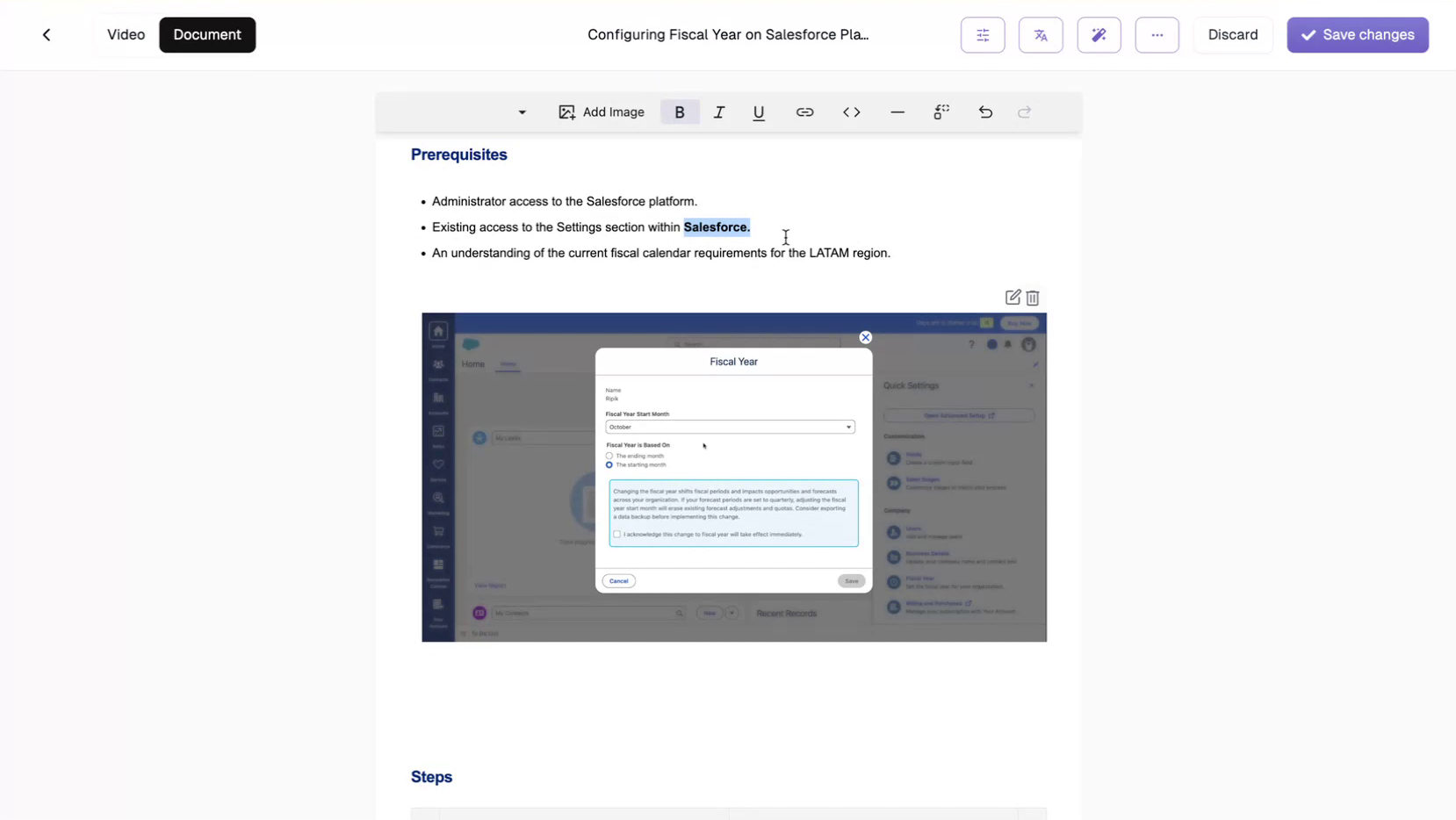Open the document settings sliders icon
Image resolution: width=1456 pixels, height=820 pixels.
(x=983, y=35)
